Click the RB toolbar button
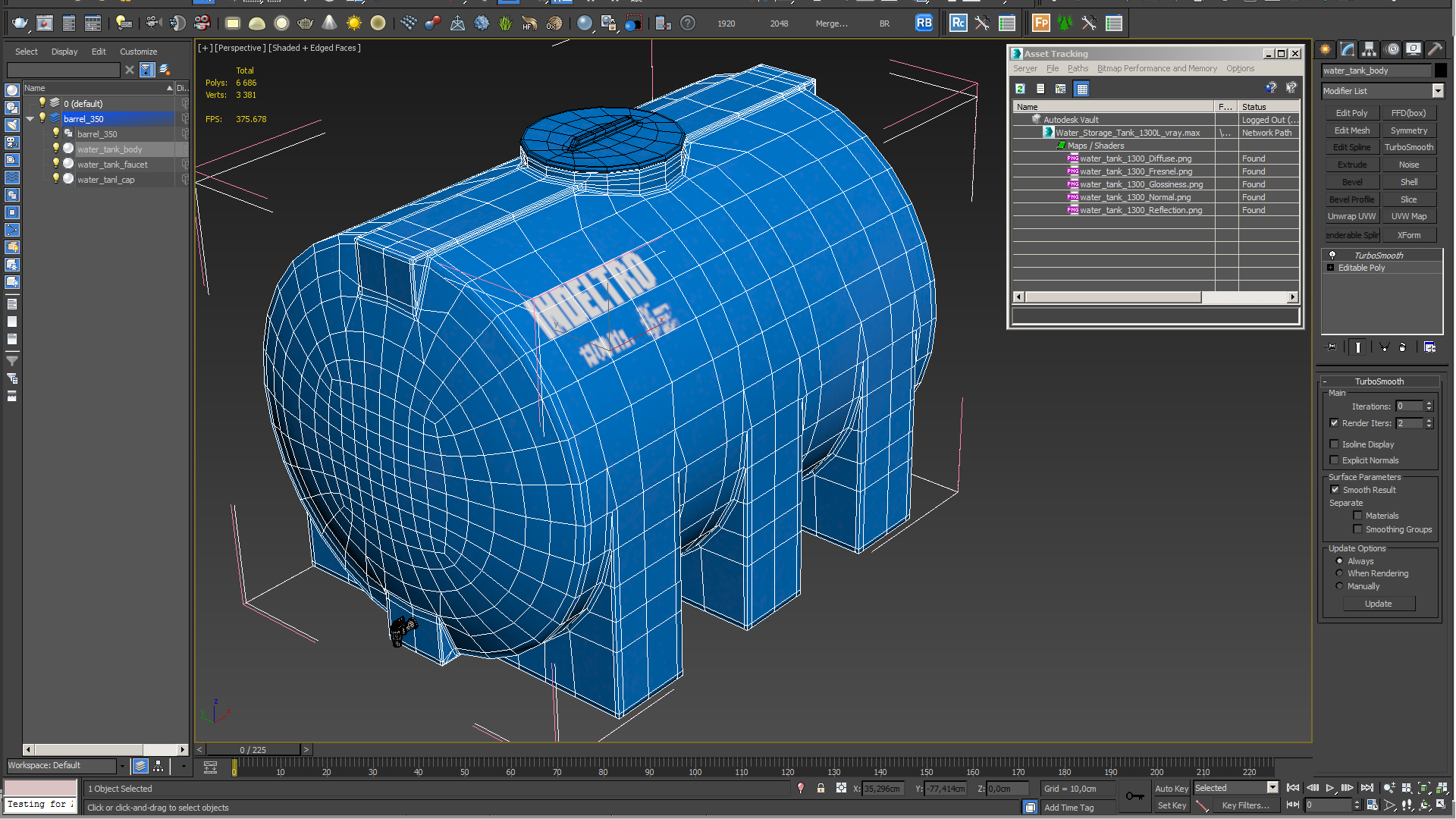The height and width of the screenshot is (819, 1456). tap(924, 24)
